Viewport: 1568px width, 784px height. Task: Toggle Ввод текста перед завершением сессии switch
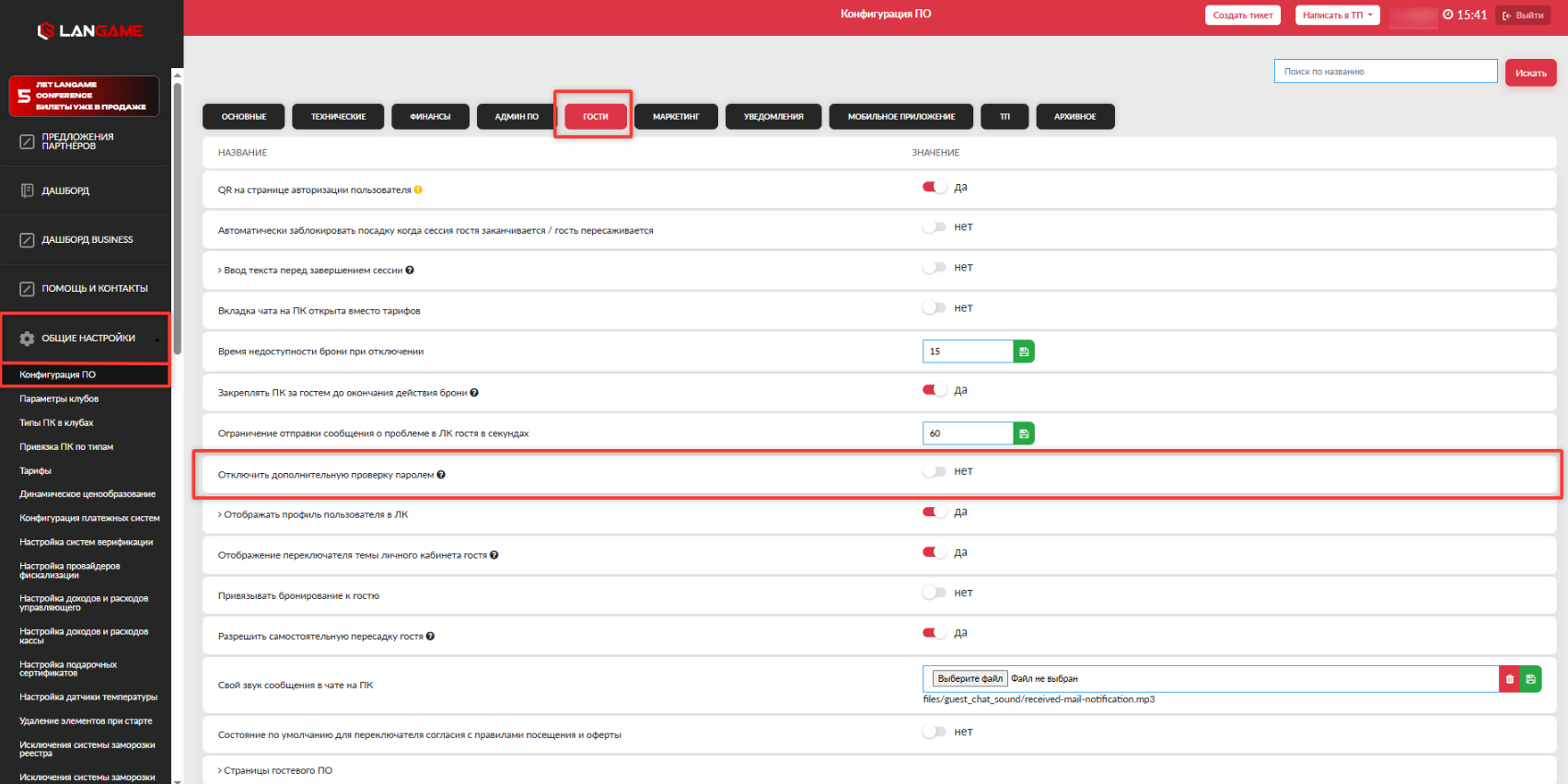(935, 267)
